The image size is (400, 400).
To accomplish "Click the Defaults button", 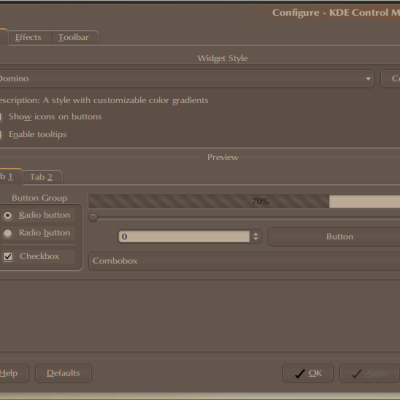I will (x=63, y=373).
